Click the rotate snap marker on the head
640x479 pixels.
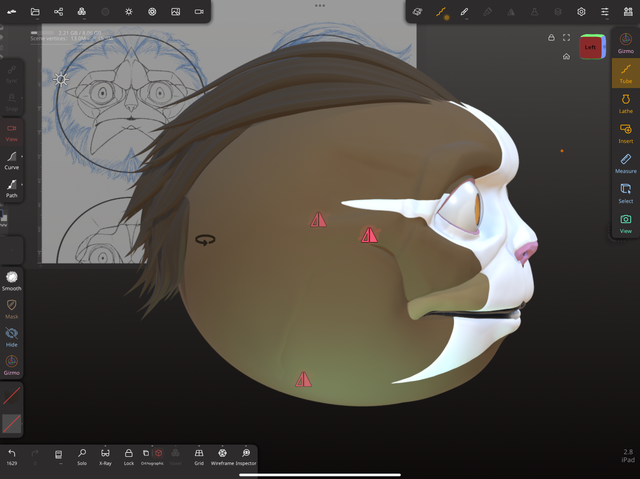(x=205, y=240)
